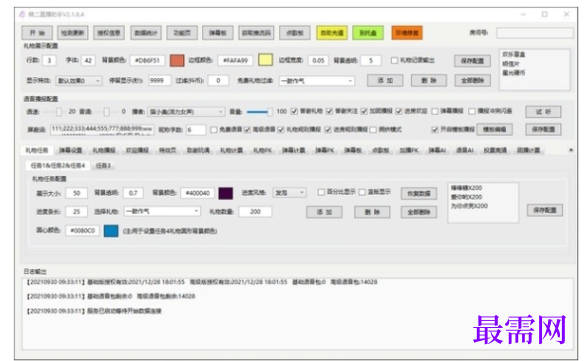Enable the 礼物记录输出 checkbox
Image resolution: width=585 pixels, height=361 pixels.
pyautogui.click(x=394, y=60)
